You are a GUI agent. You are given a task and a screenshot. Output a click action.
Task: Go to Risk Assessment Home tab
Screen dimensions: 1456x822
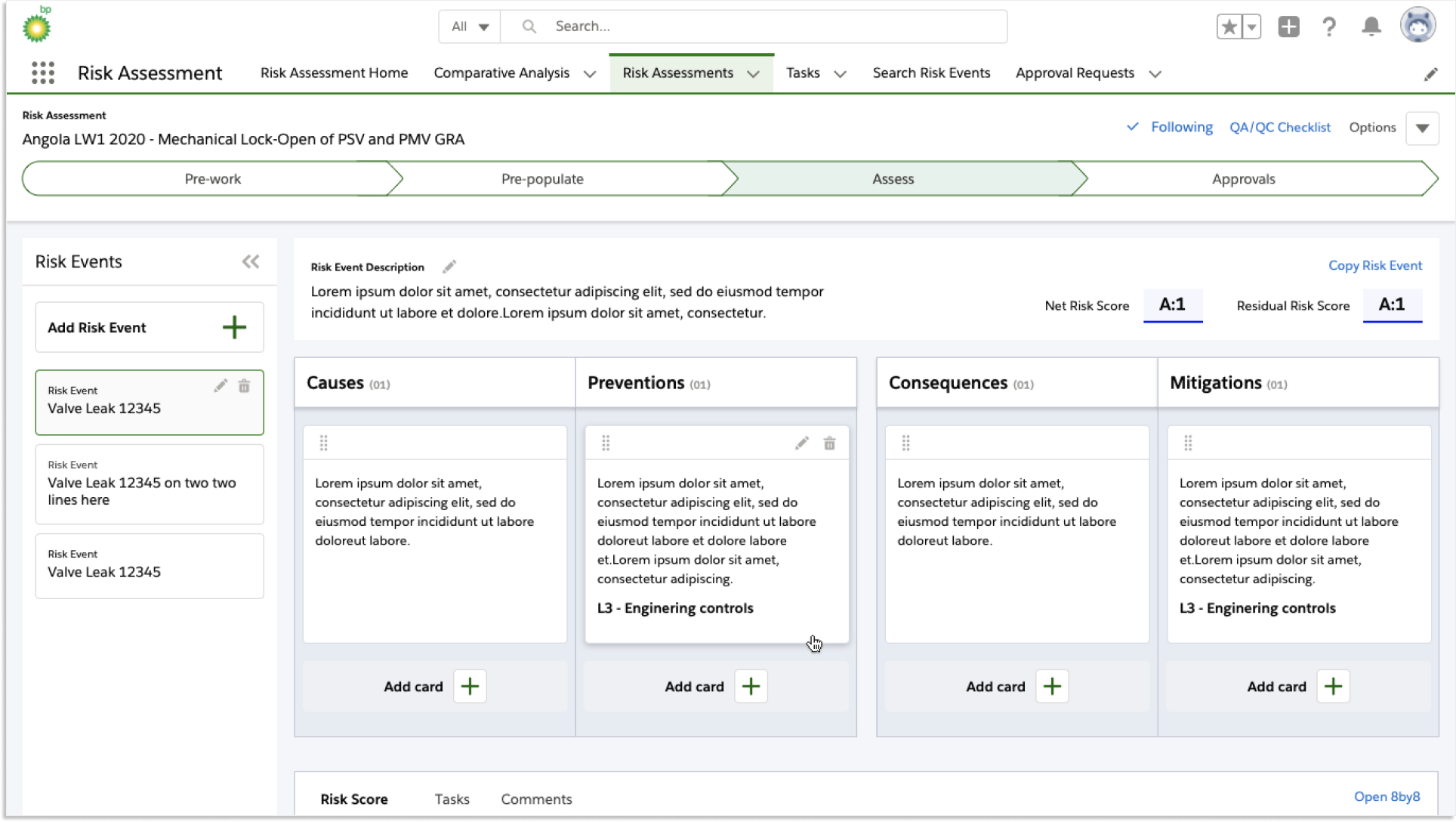(x=334, y=73)
